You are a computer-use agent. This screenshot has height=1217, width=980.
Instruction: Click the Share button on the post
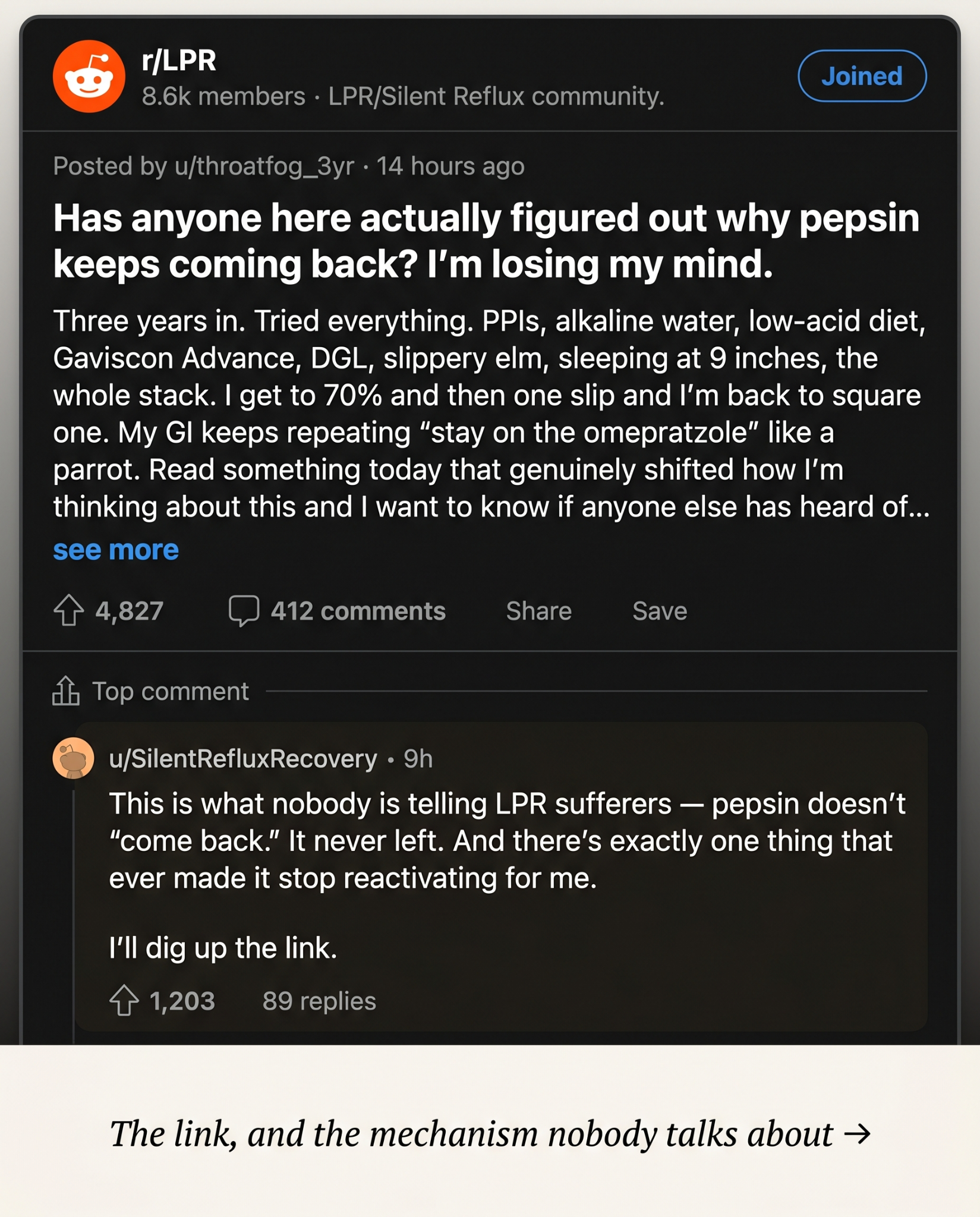pos(539,611)
